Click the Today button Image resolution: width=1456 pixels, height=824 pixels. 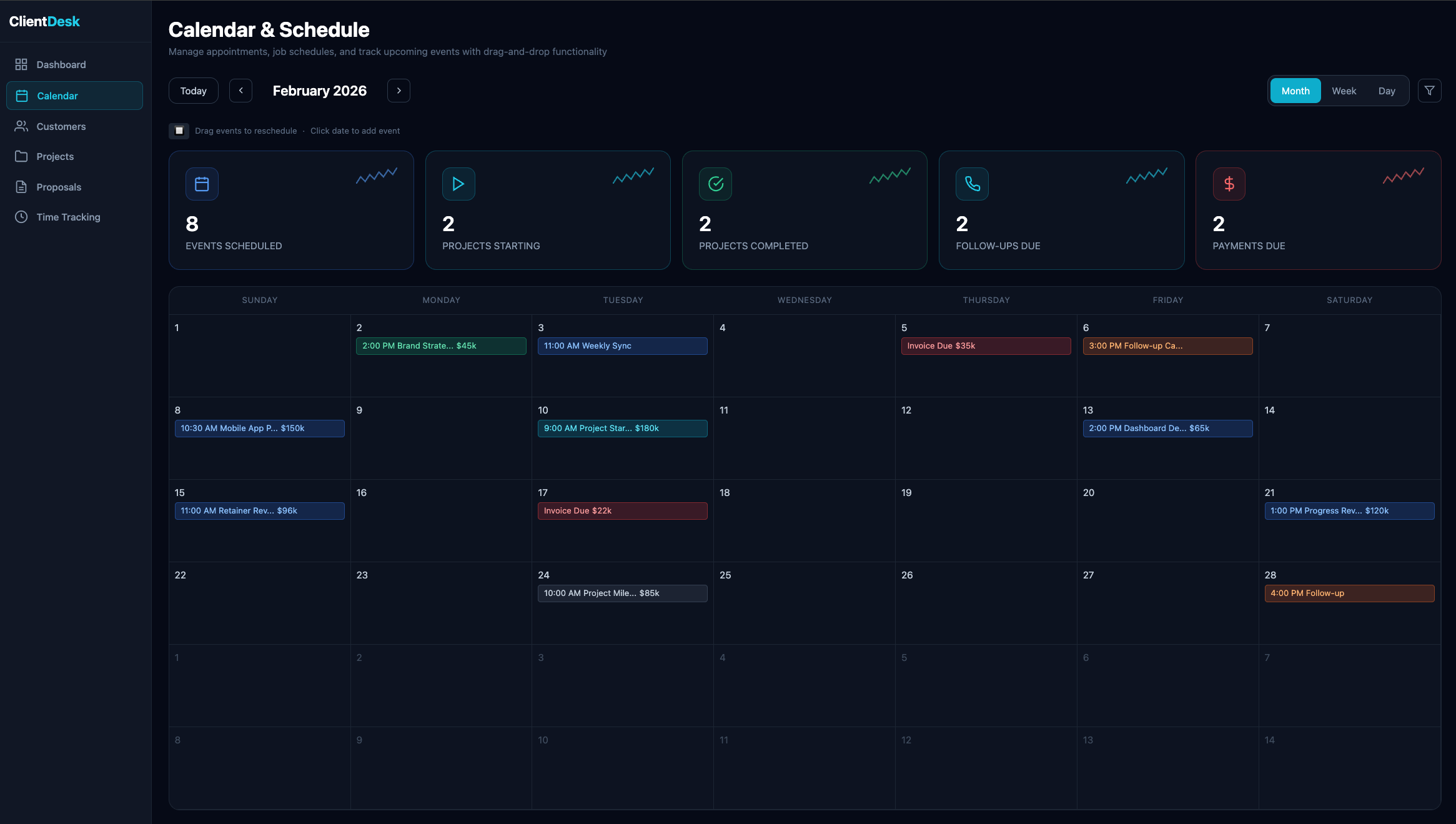[193, 90]
